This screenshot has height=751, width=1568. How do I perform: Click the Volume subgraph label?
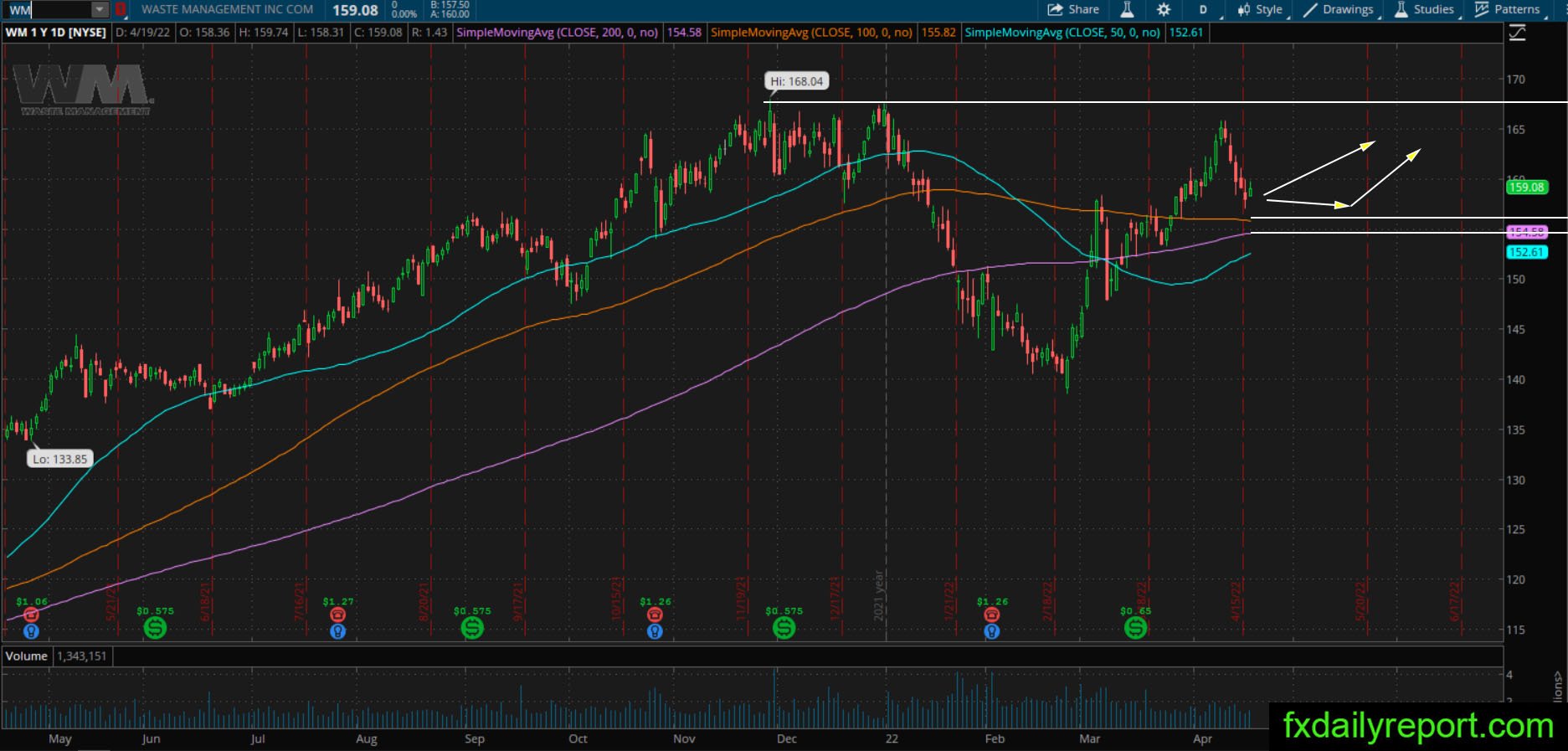27,656
